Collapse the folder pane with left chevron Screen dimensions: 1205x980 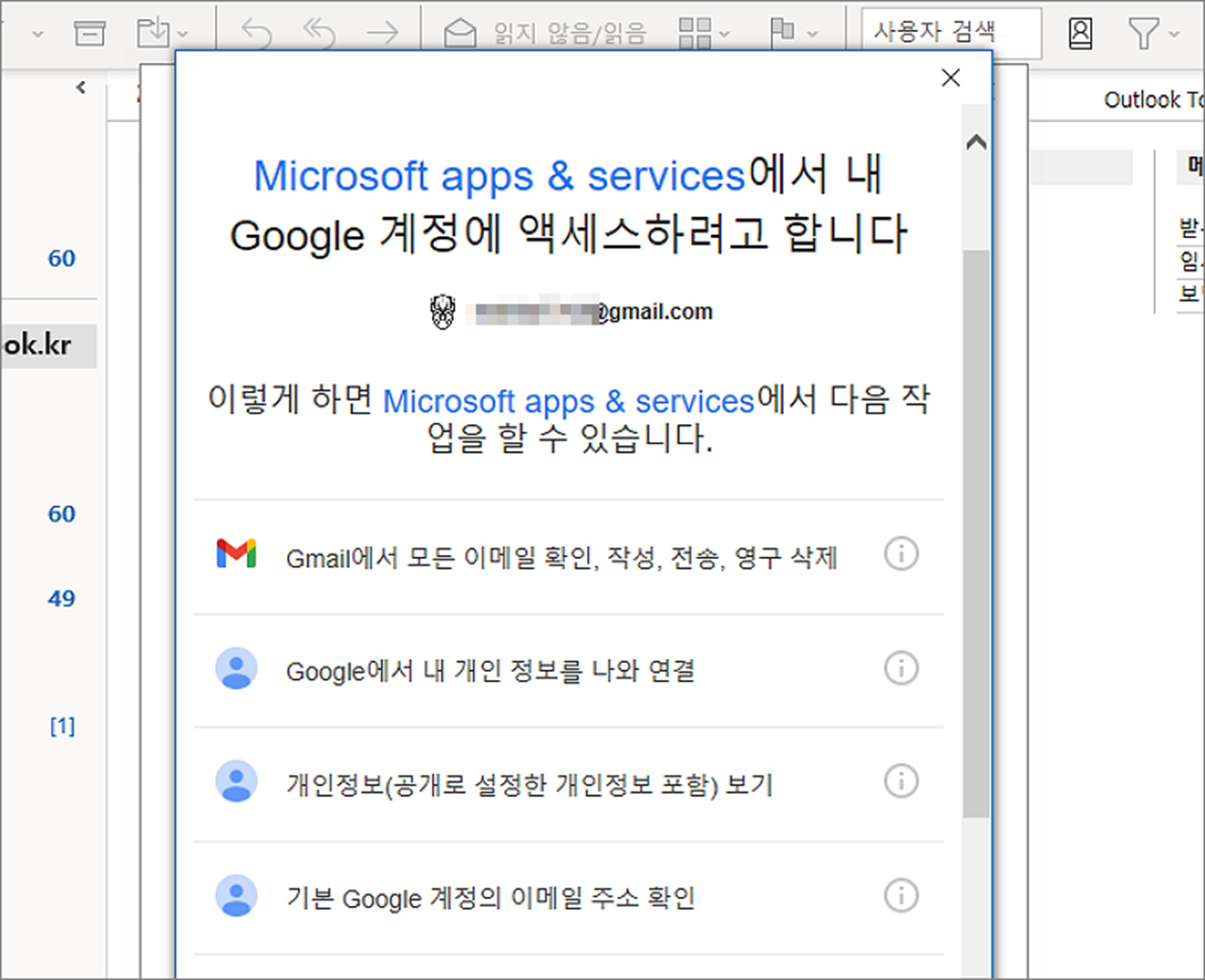tap(81, 88)
